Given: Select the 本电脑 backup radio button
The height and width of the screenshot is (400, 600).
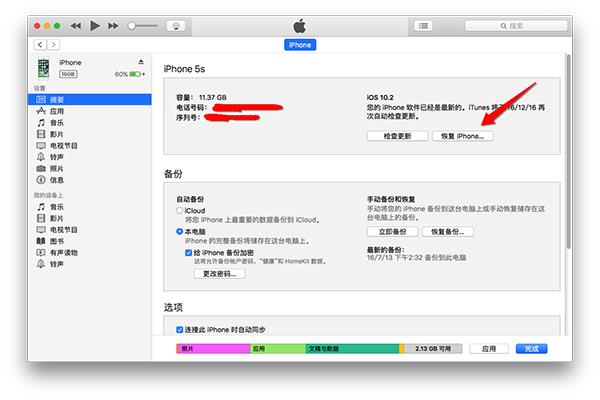Looking at the screenshot, I should [x=179, y=232].
